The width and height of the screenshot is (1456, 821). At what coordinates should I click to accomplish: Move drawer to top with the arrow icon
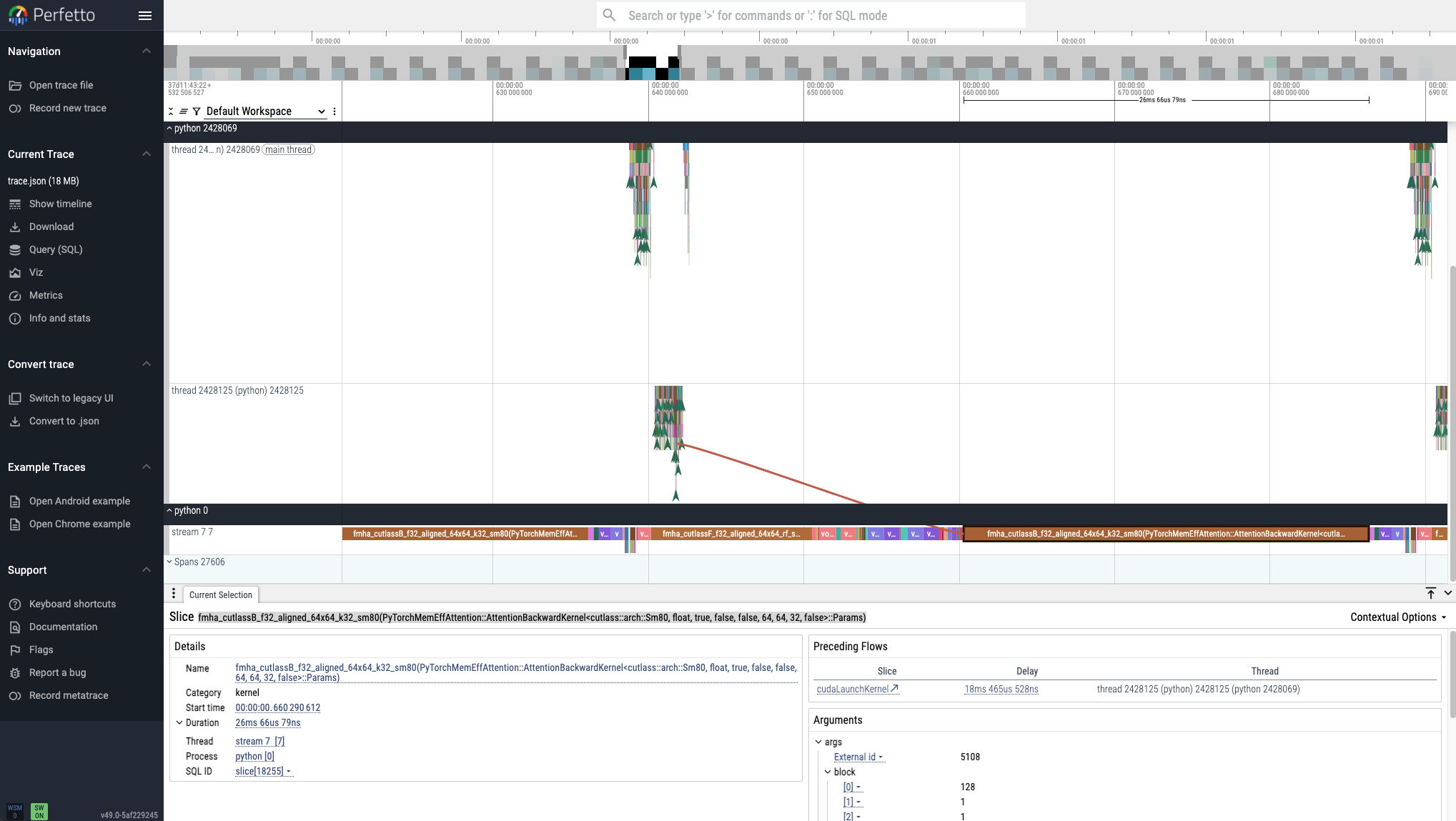click(x=1430, y=593)
